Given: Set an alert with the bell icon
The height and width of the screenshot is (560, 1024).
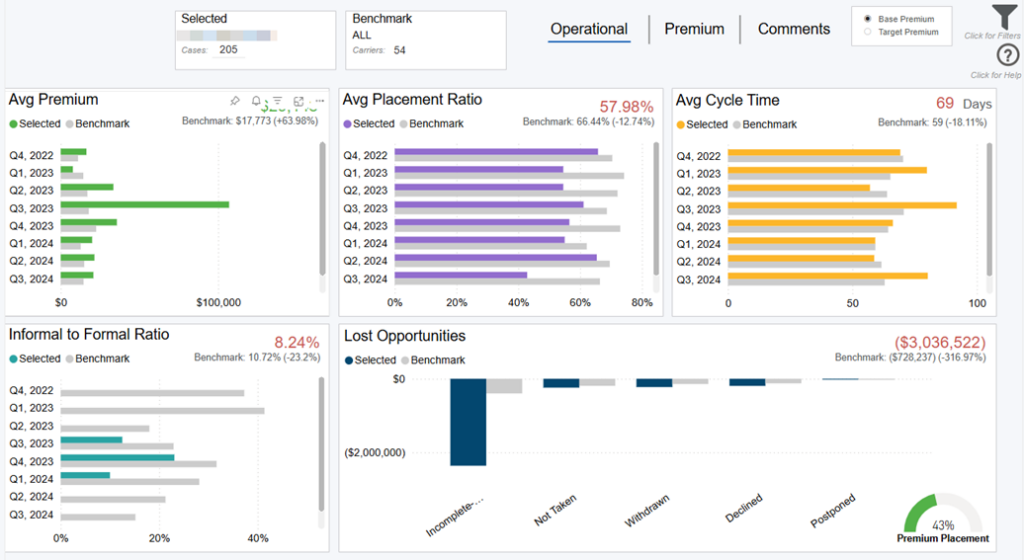Looking at the screenshot, I should 256,101.
